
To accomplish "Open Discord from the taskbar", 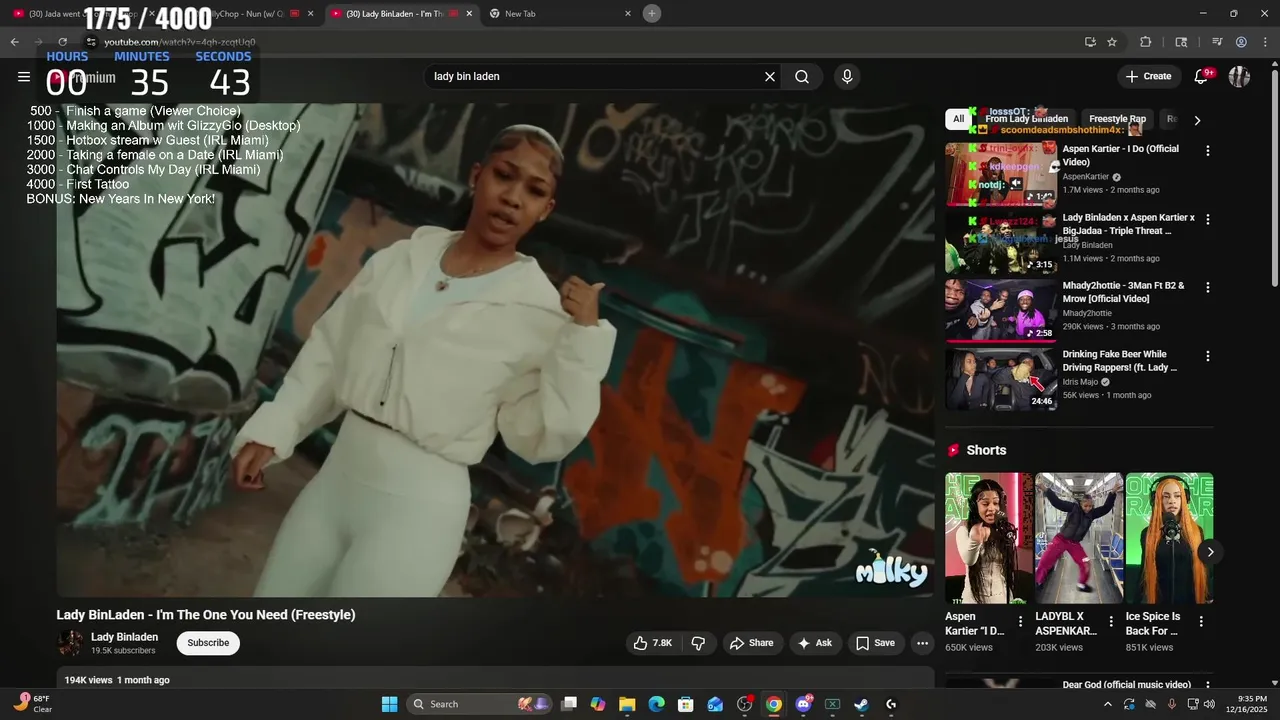I will point(803,704).
